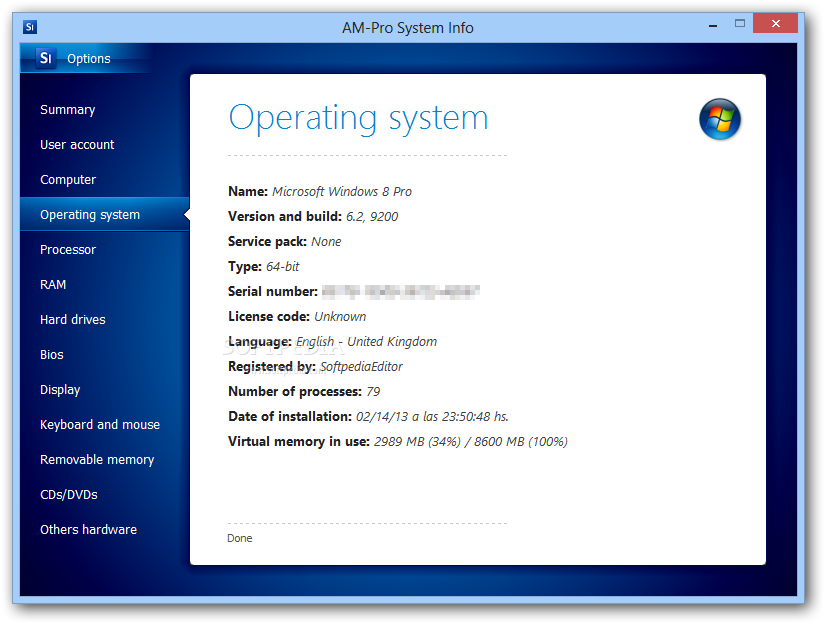Open the Summary section

67,109
